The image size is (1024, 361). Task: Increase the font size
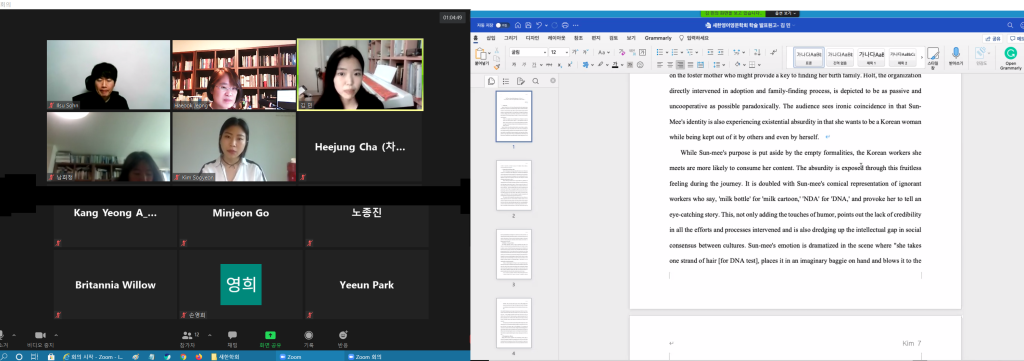575,52
